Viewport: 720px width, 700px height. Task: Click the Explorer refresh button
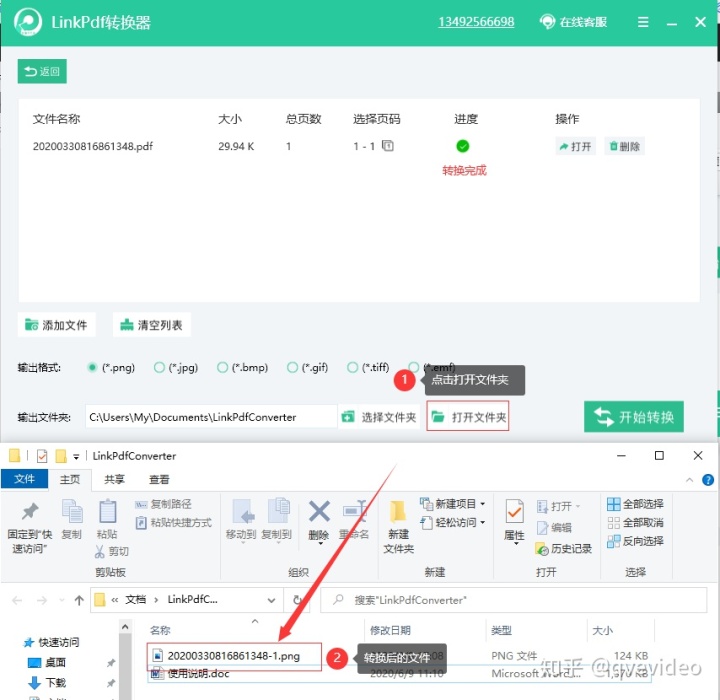(x=298, y=600)
